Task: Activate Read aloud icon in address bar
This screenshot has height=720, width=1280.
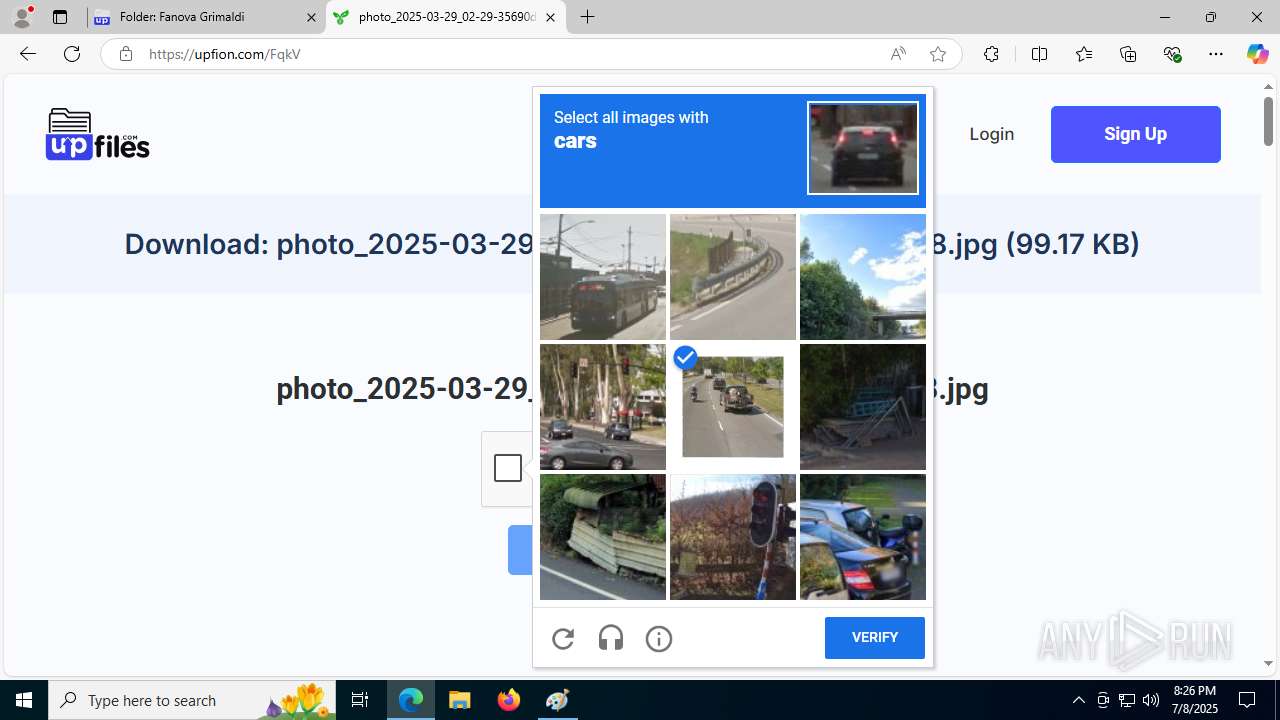Action: pyautogui.click(x=898, y=54)
